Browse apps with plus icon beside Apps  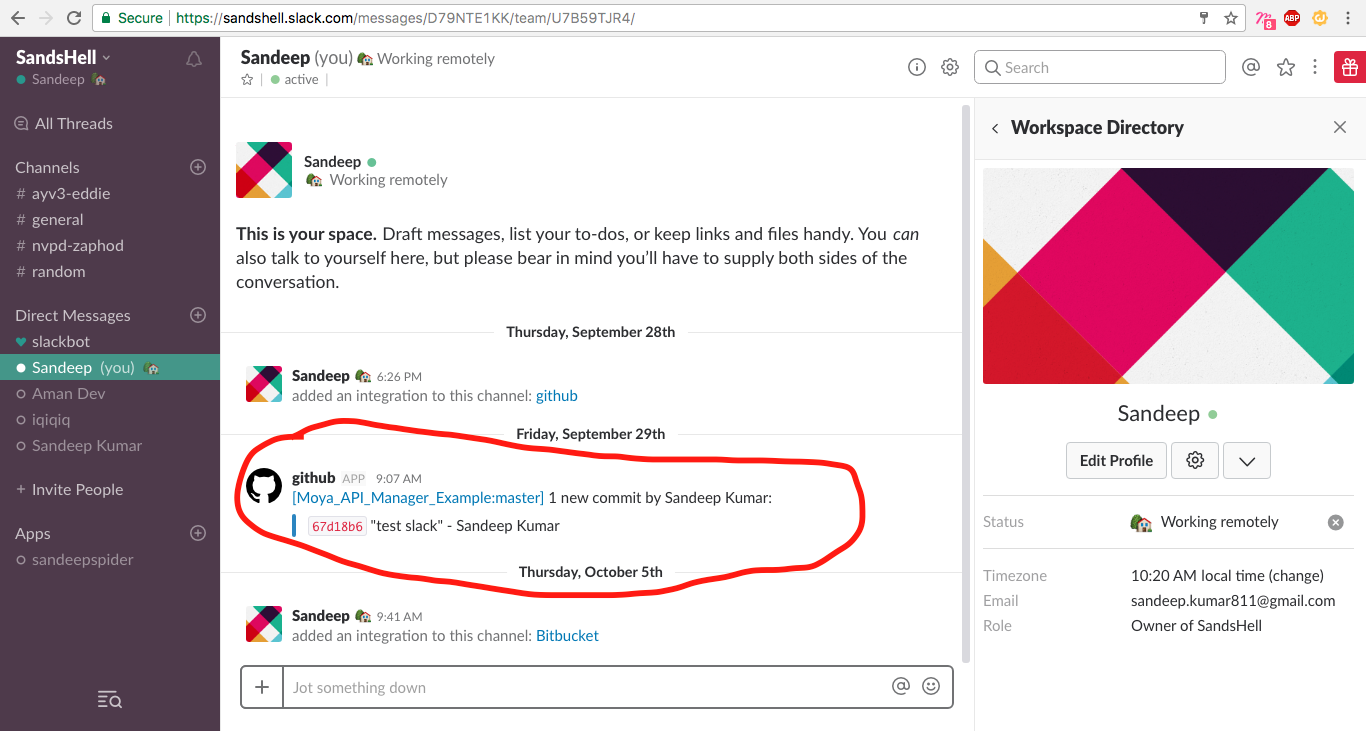(x=198, y=533)
